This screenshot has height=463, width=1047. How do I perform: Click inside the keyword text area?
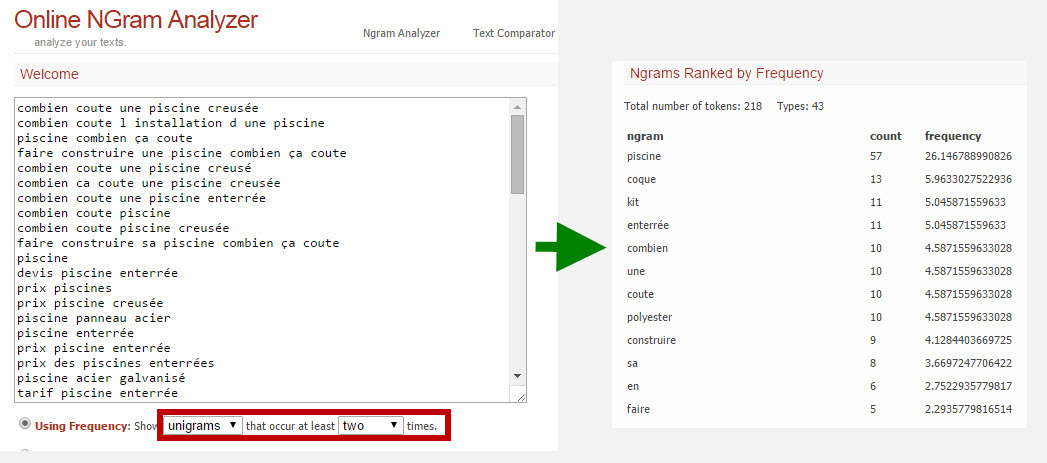pyautogui.click(x=262, y=250)
